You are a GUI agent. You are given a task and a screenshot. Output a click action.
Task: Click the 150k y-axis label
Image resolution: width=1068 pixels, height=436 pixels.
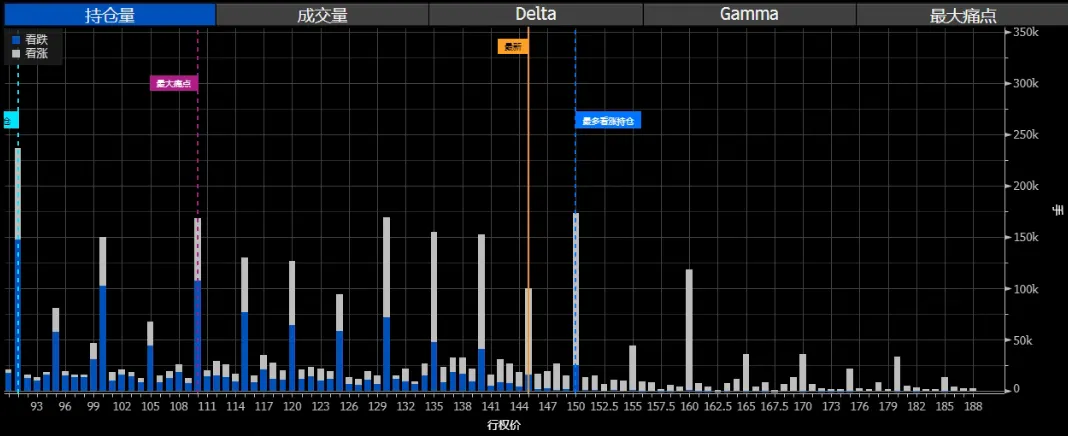tap(1026, 237)
